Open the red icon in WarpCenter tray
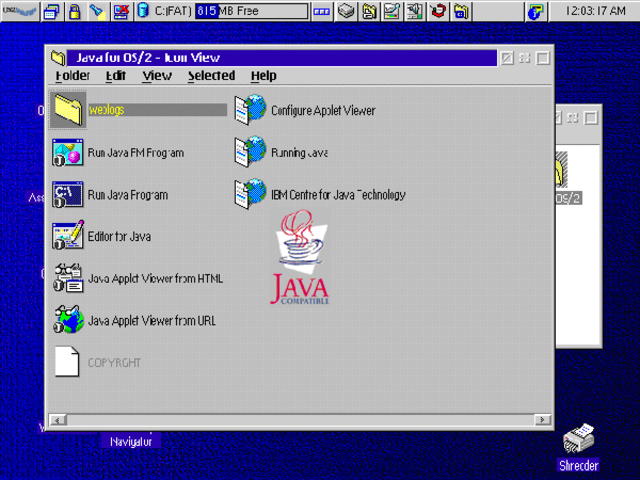This screenshot has height=480, width=640. click(438, 11)
